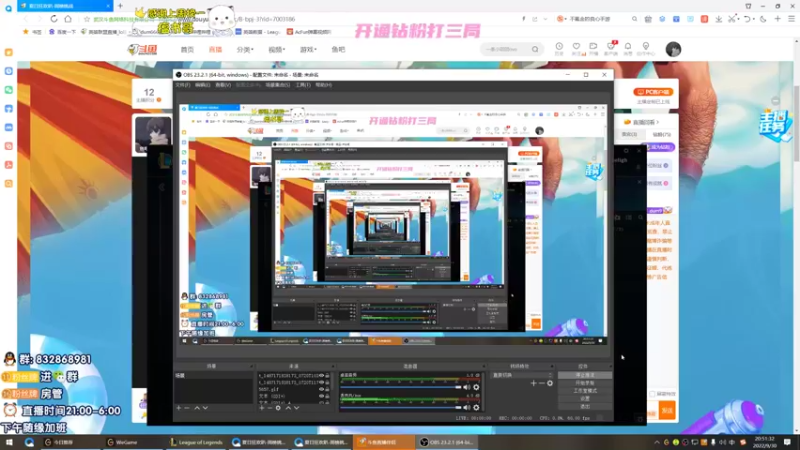The height and width of the screenshot is (450, 800).
Task: Open the scene transition type dropdown
Action: (522, 375)
